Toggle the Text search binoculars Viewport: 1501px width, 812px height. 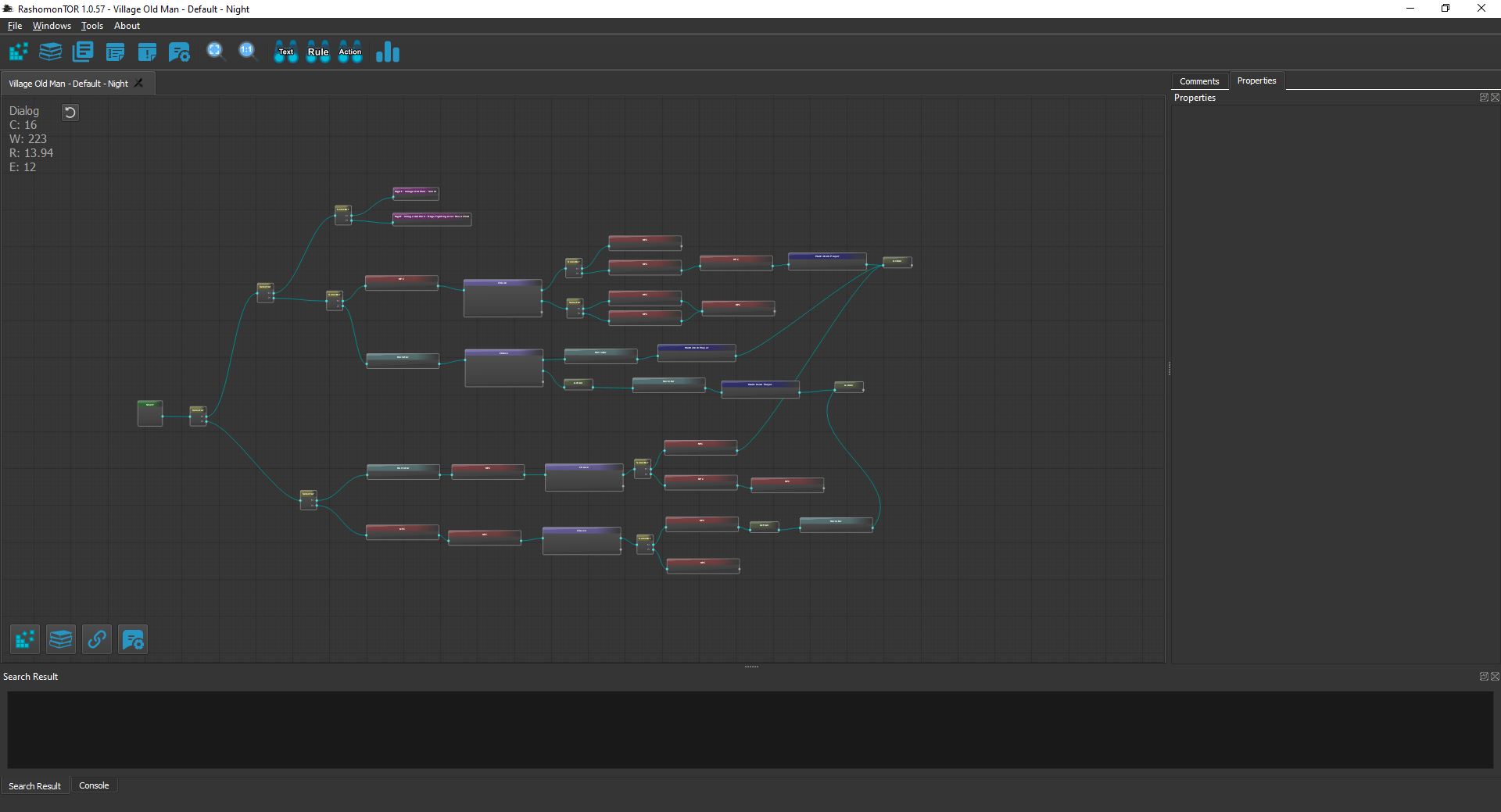(286, 52)
